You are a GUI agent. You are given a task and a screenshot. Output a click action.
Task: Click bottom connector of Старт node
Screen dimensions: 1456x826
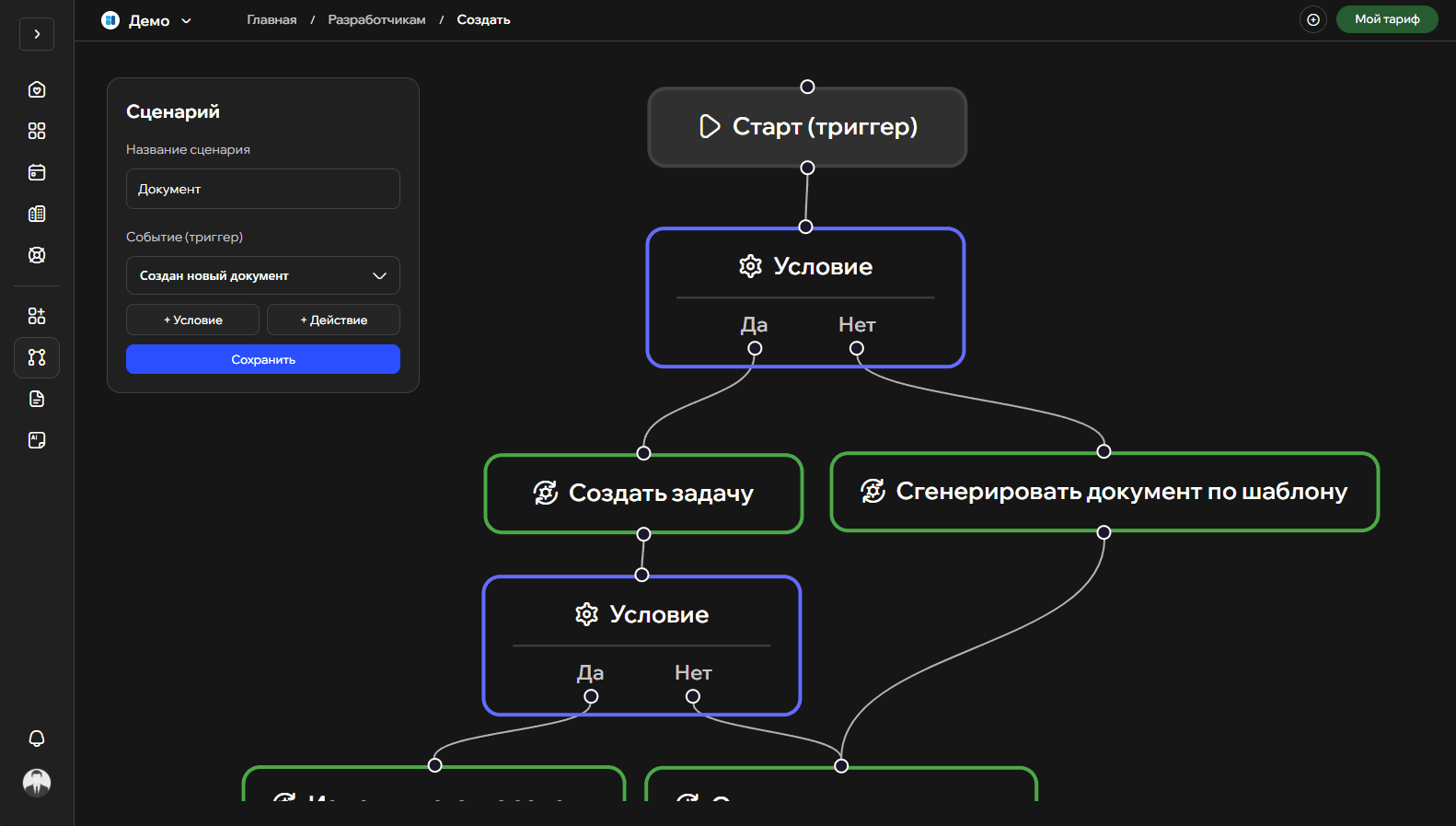[x=807, y=168]
